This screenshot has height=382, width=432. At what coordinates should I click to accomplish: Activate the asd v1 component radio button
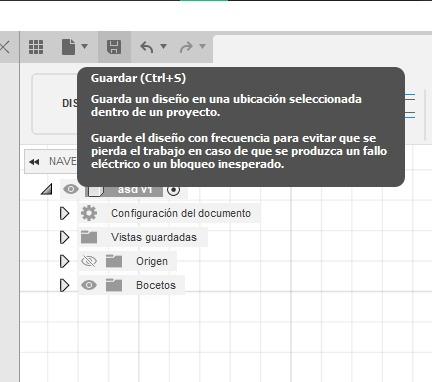173,190
